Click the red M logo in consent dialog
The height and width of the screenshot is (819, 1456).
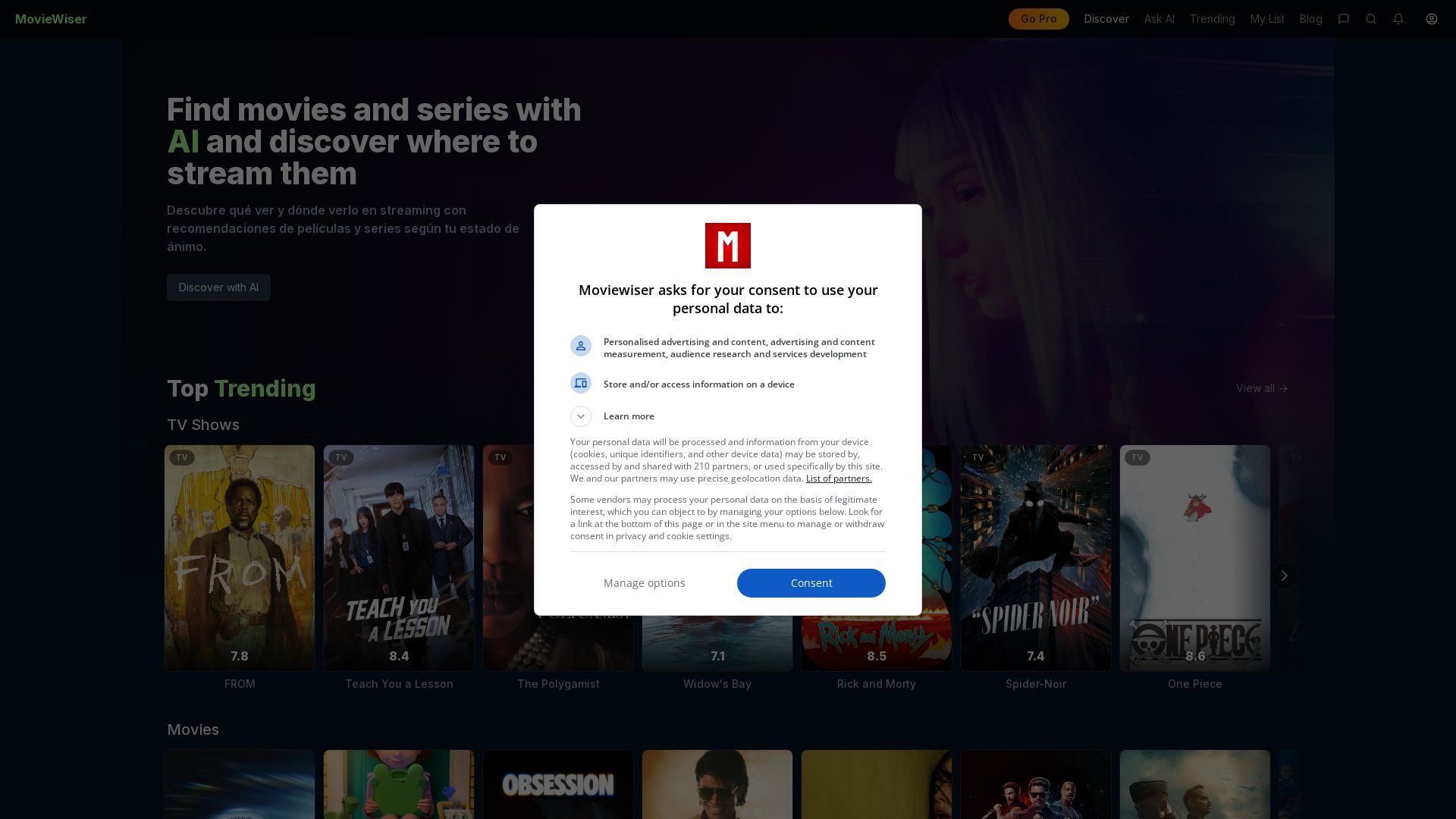point(728,246)
